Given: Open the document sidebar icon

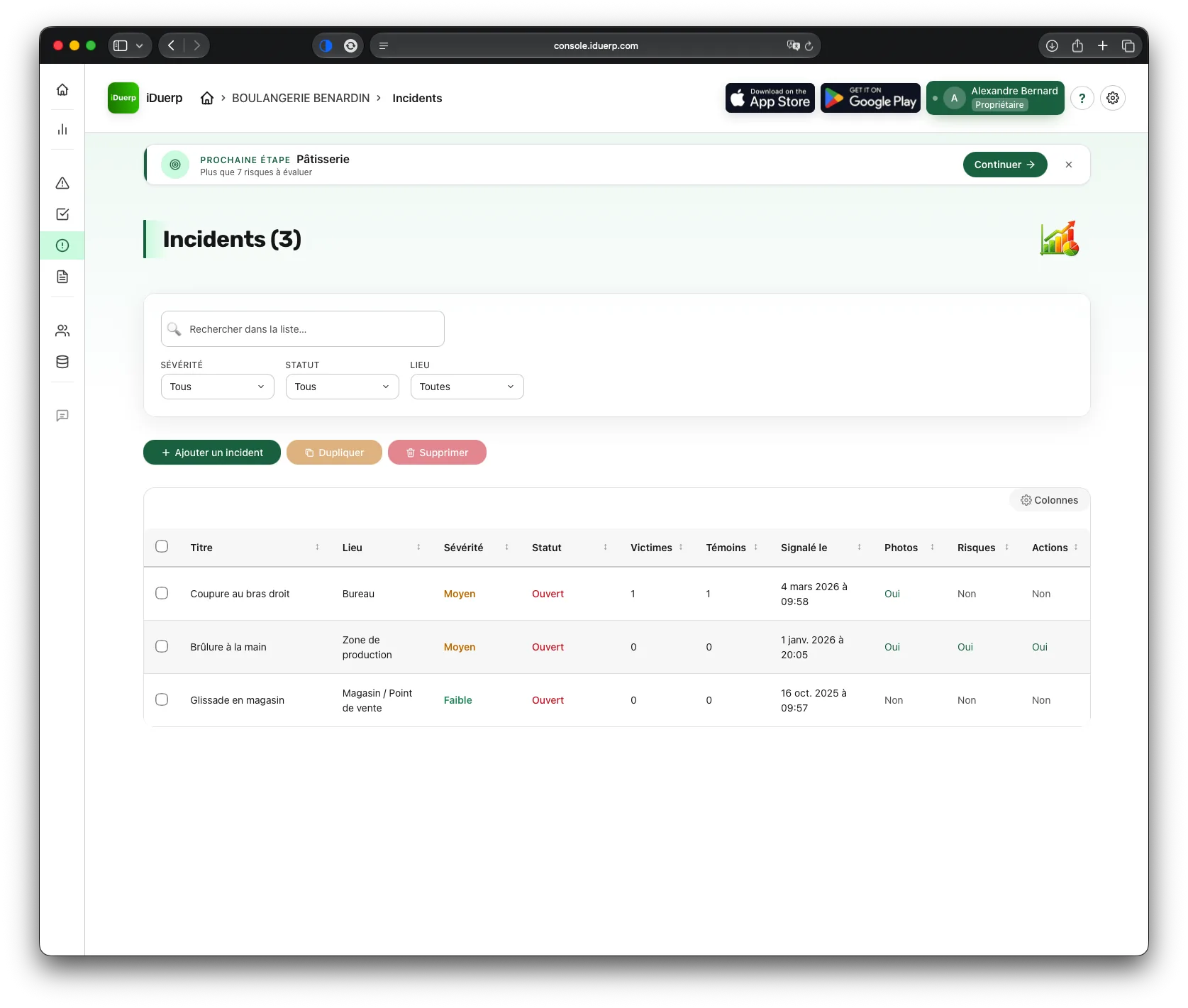Looking at the screenshot, I should tap(62, 277).
